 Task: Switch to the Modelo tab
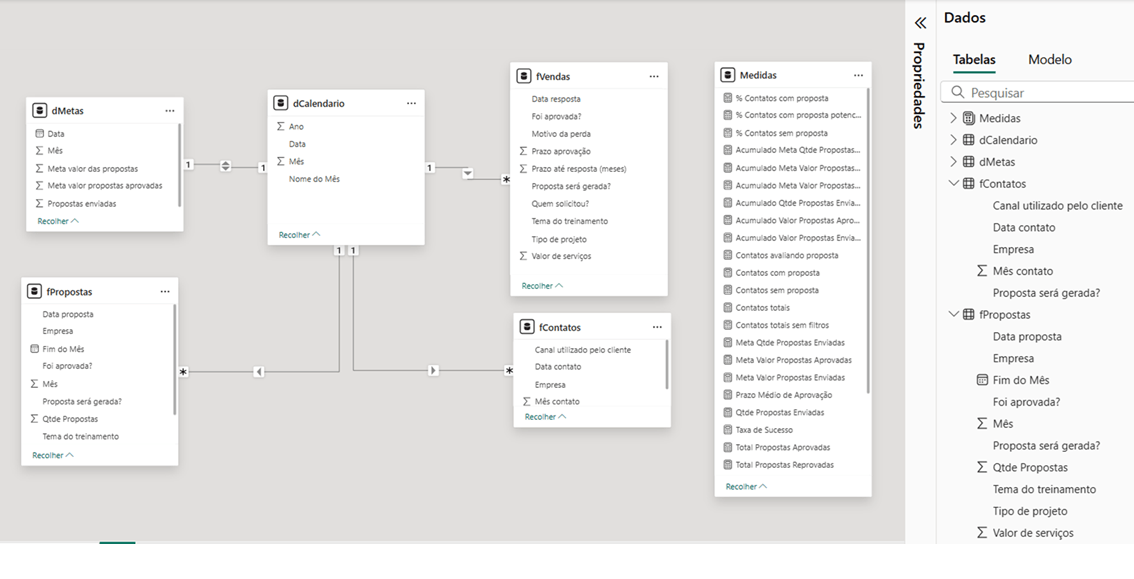click(1049, 60)
